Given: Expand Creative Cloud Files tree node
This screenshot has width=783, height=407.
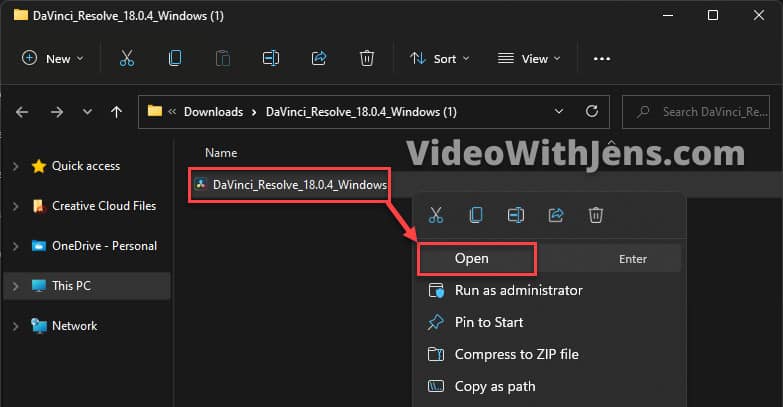Looking at the screenshot, I should pyautogui.click(x=15, y=206).
